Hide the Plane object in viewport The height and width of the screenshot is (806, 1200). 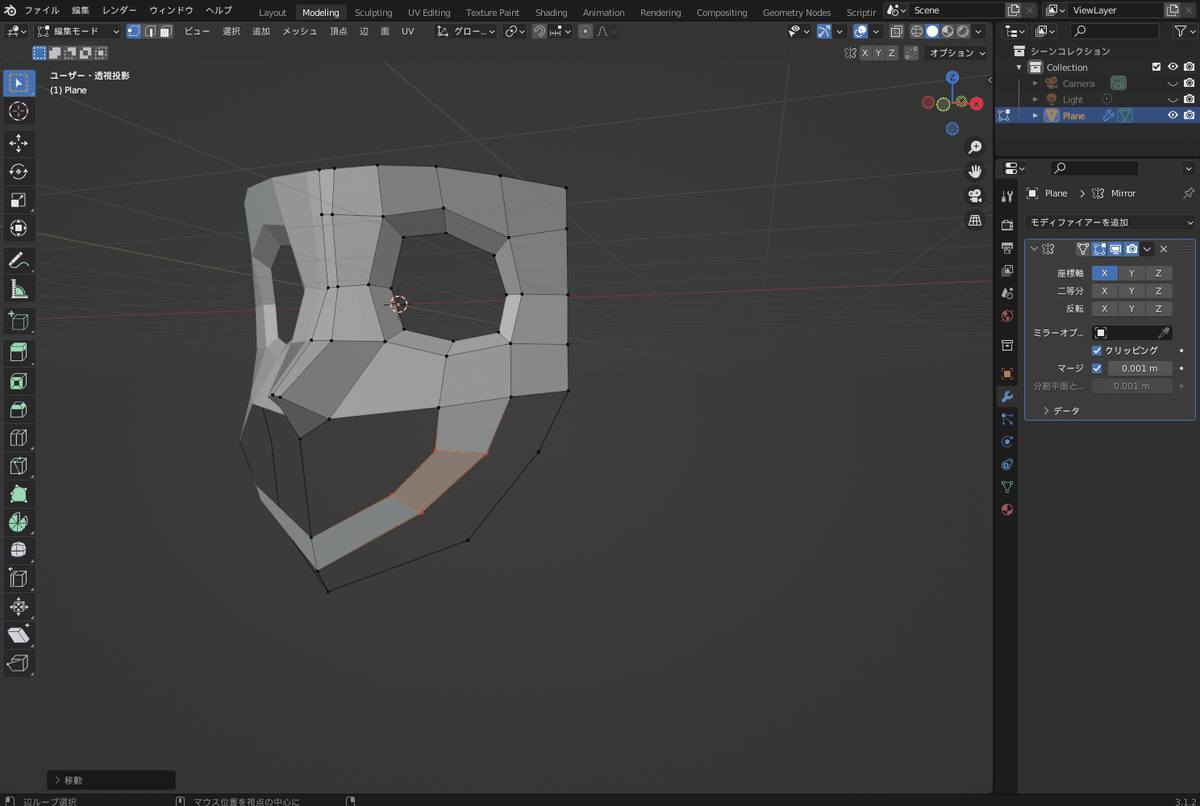pos(1173,115)
